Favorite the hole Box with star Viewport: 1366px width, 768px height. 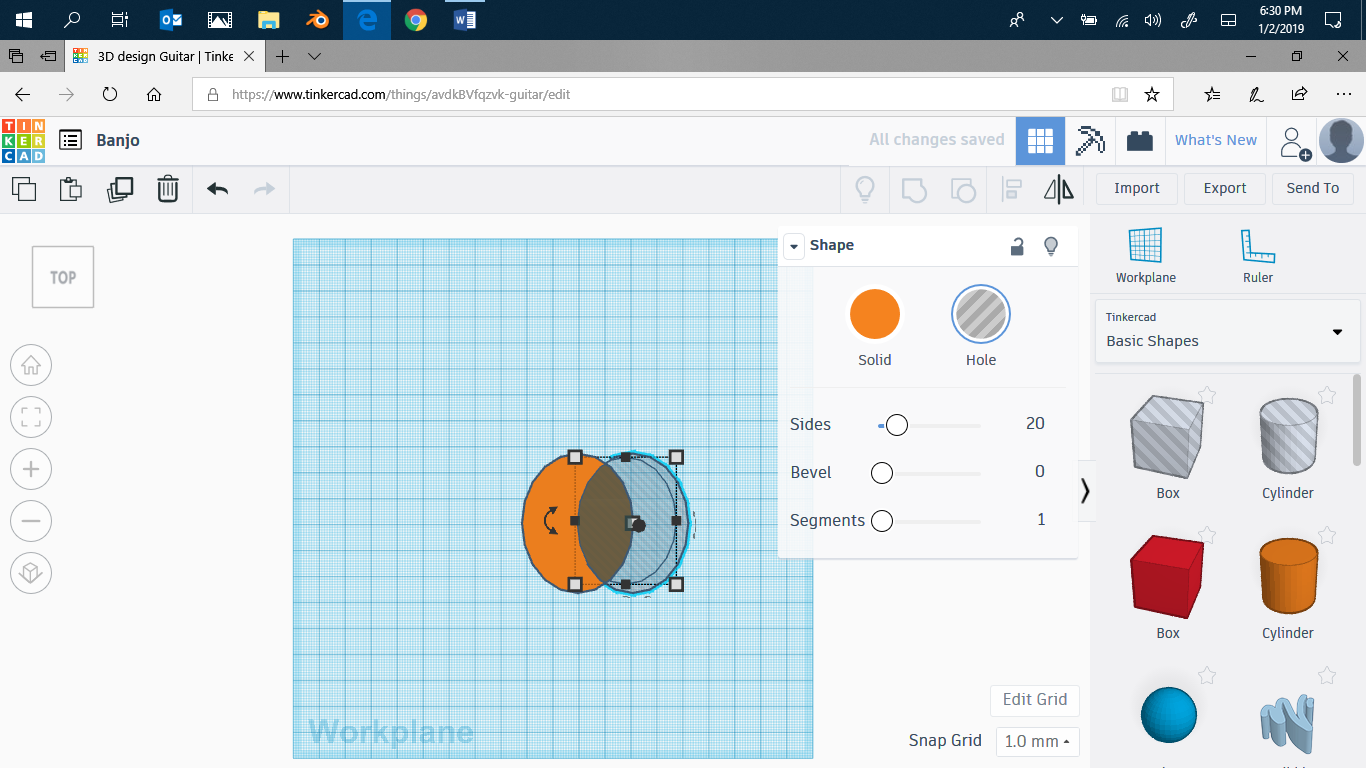tap(1207, 396)
